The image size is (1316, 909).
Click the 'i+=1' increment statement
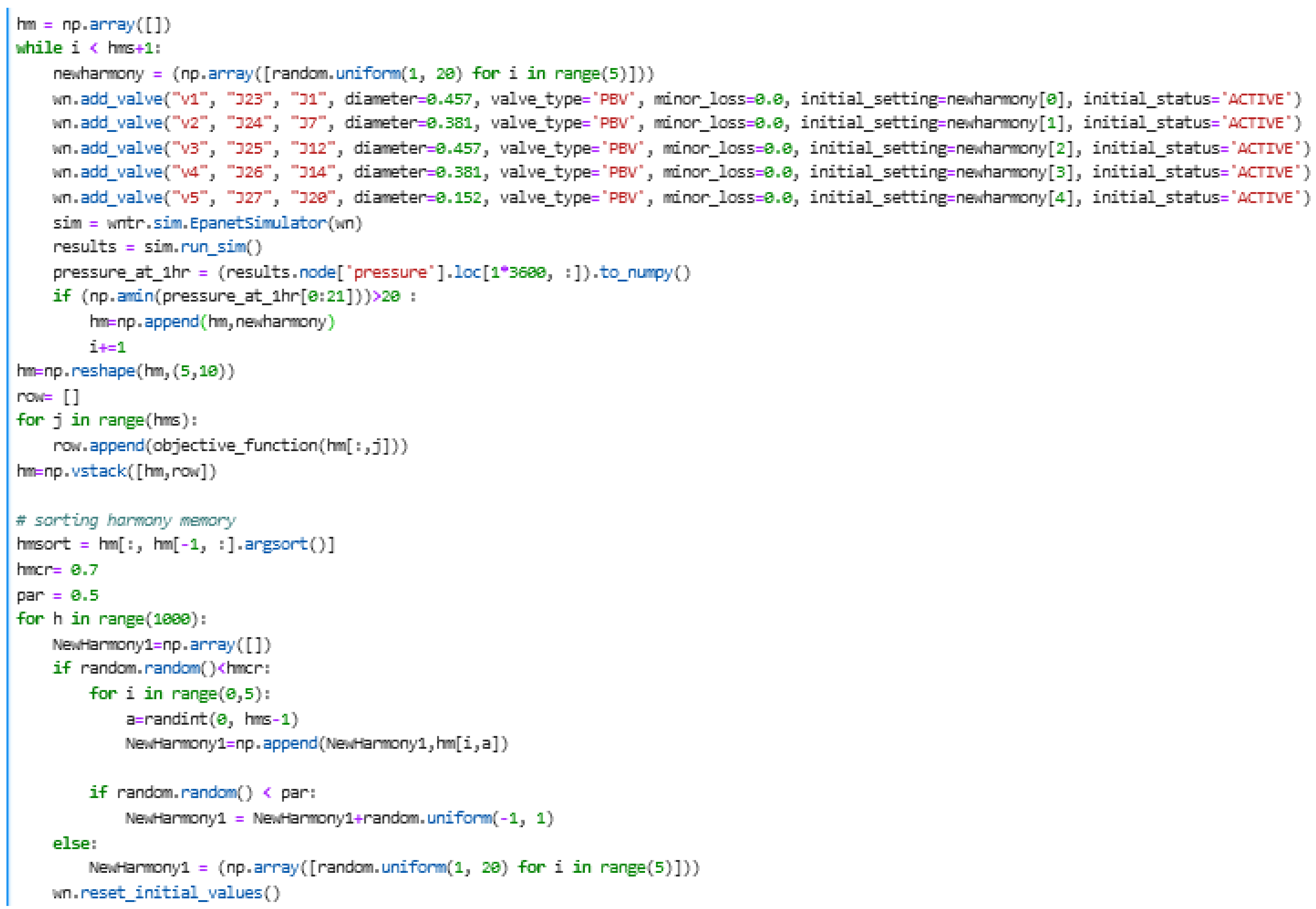tap(107, 347)
